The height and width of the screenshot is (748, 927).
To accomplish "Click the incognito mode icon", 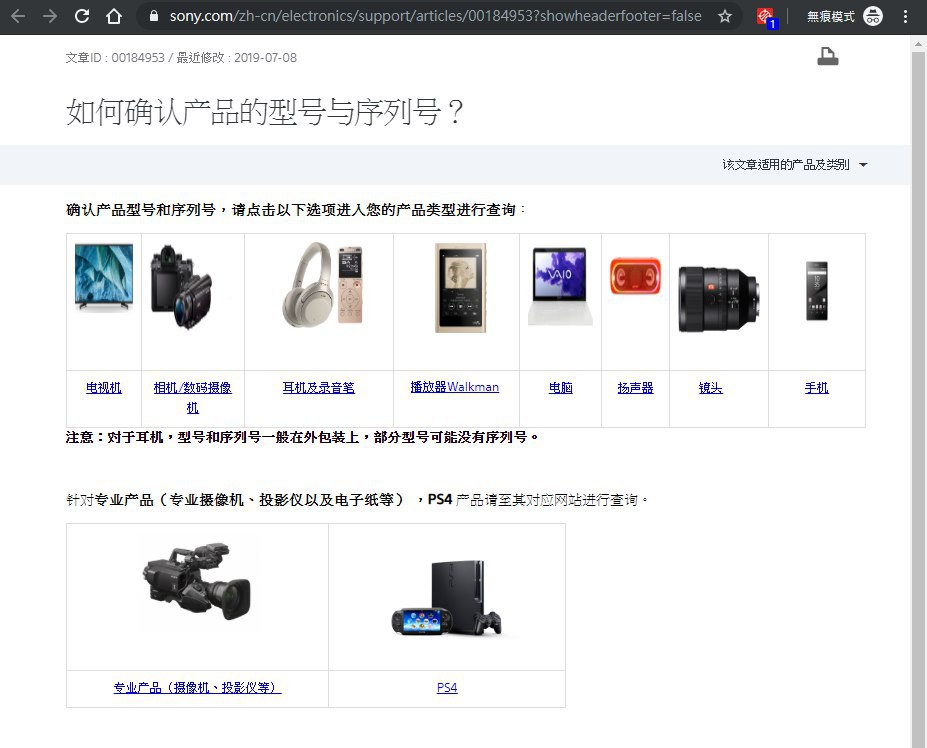I will pyautogui.click(x=873, y=16).
